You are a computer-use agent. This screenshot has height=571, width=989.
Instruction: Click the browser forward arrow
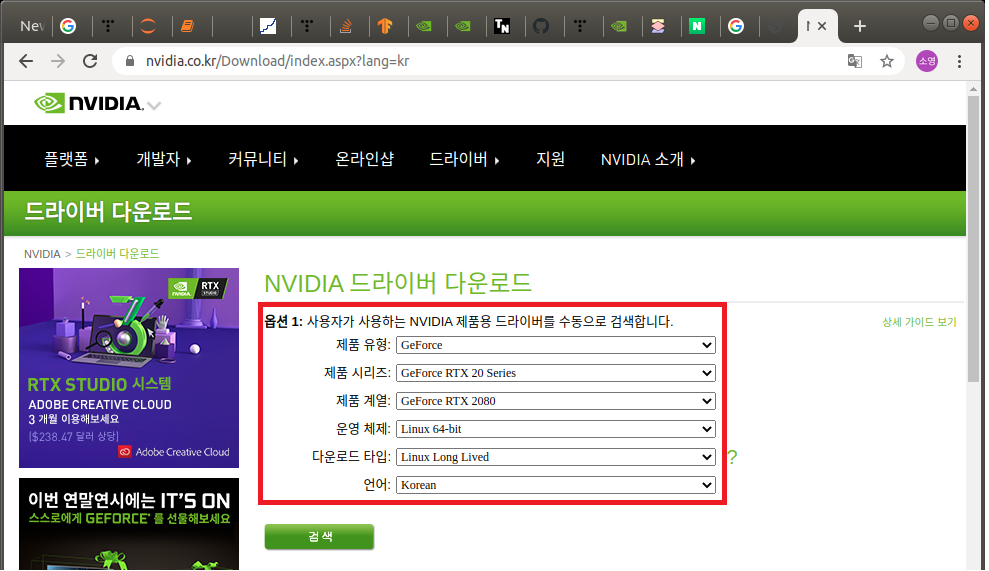click(58, 61)
